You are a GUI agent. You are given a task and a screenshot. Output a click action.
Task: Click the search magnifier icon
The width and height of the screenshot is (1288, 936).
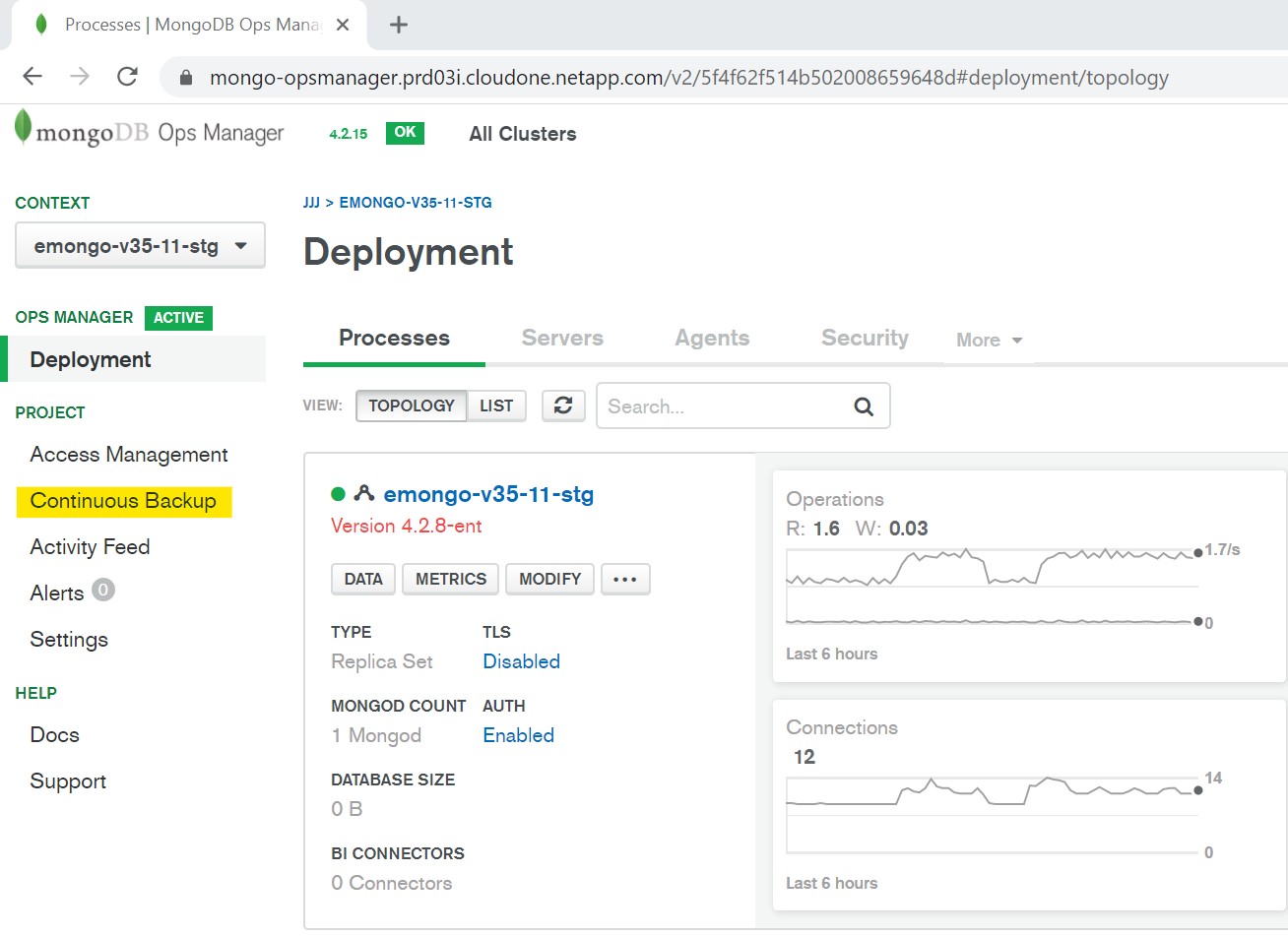[864, 406]
